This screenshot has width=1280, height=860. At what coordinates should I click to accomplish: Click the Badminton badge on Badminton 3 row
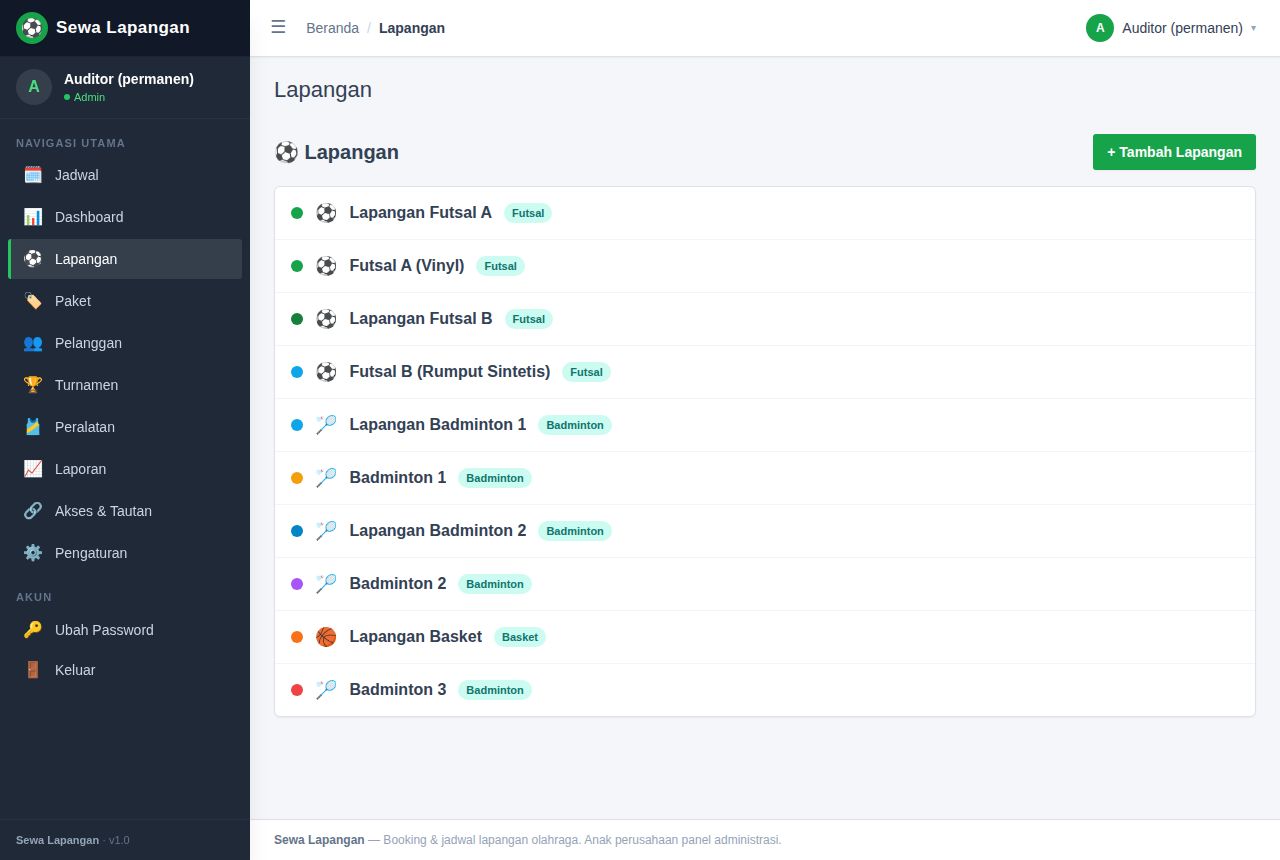pyautogui.click(x=495, y=690)
